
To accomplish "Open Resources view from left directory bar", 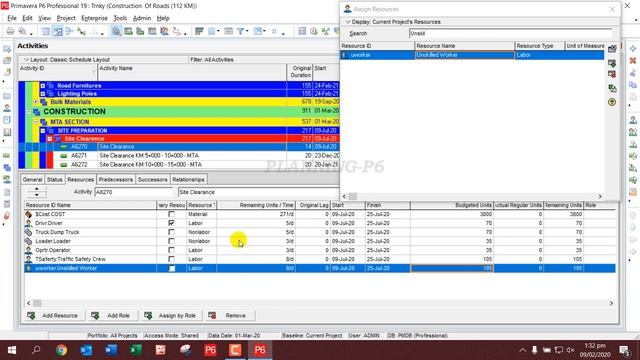I will (x=7, y=108).
